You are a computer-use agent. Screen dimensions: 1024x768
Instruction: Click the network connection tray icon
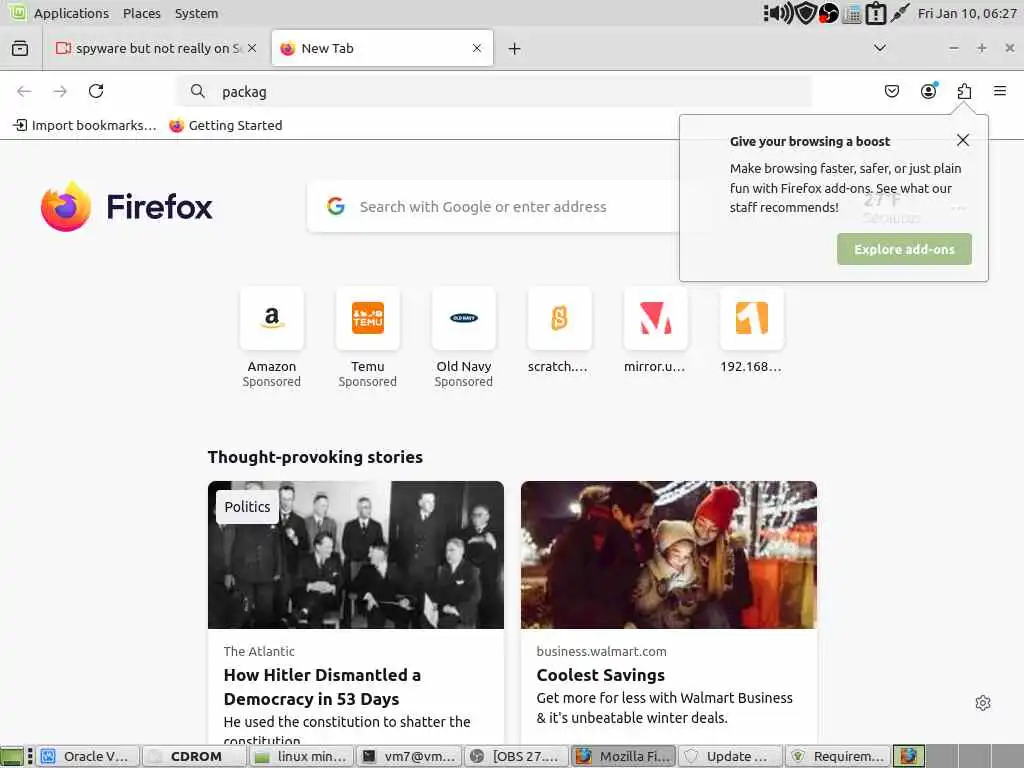click(900, 13)
